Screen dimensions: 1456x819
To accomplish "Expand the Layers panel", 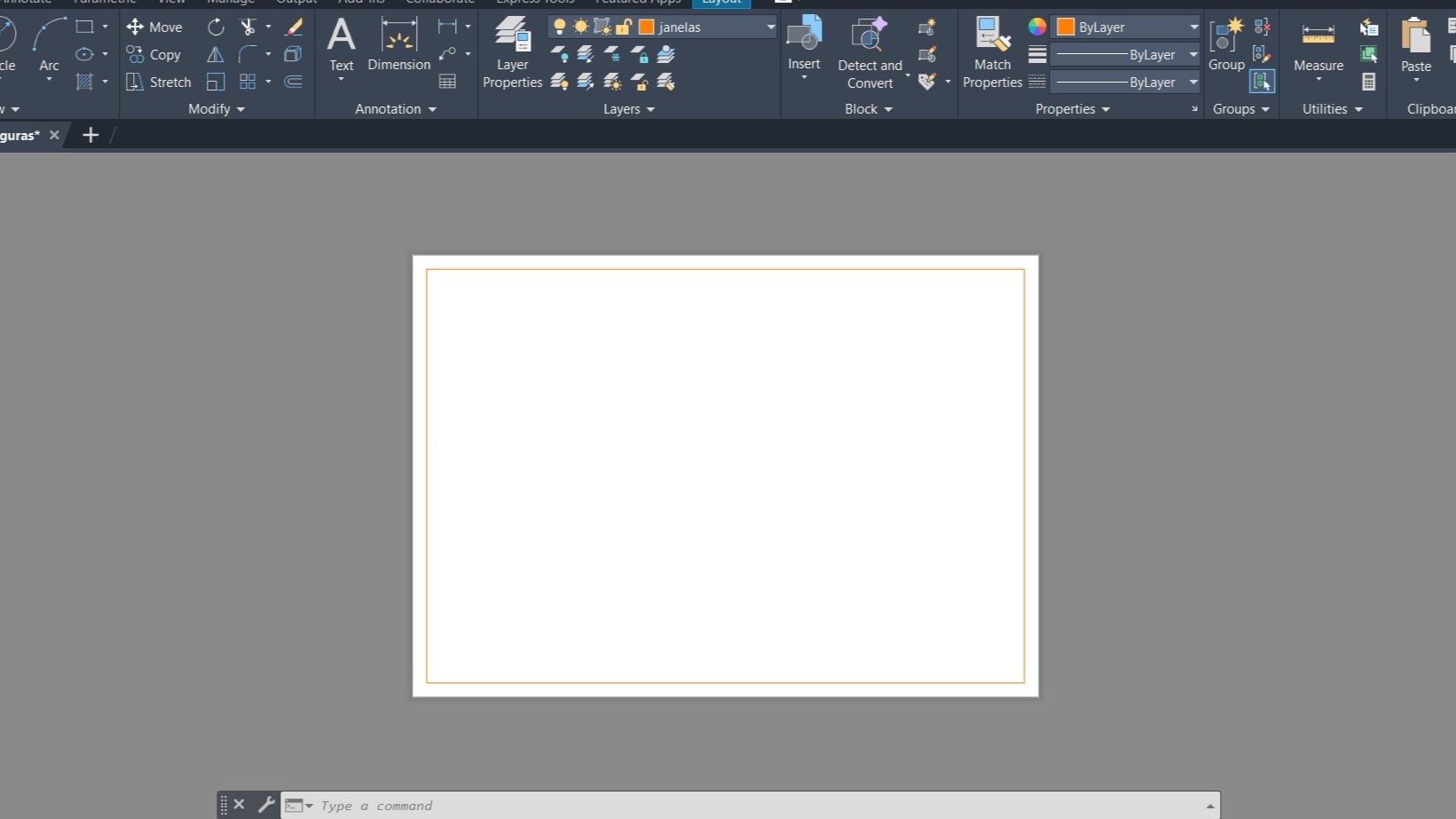I will click(629, 108).
